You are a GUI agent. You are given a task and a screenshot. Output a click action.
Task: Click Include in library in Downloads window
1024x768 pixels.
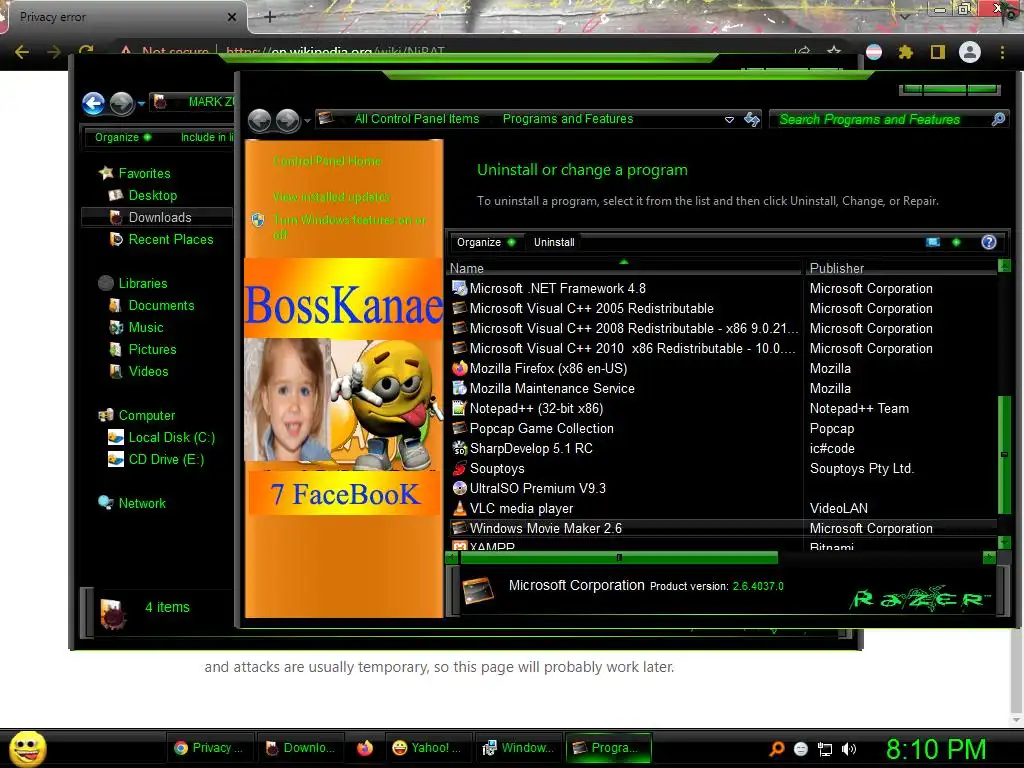(206, 137)
